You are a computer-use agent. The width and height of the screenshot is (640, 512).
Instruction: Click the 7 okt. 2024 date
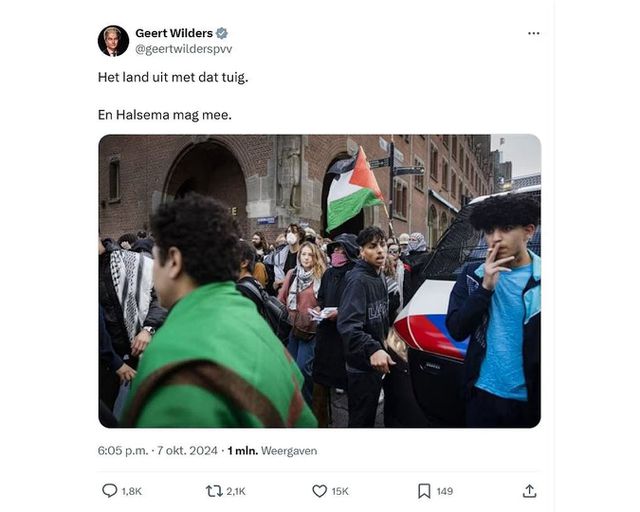pyautogui.click(x=187, y=451)
